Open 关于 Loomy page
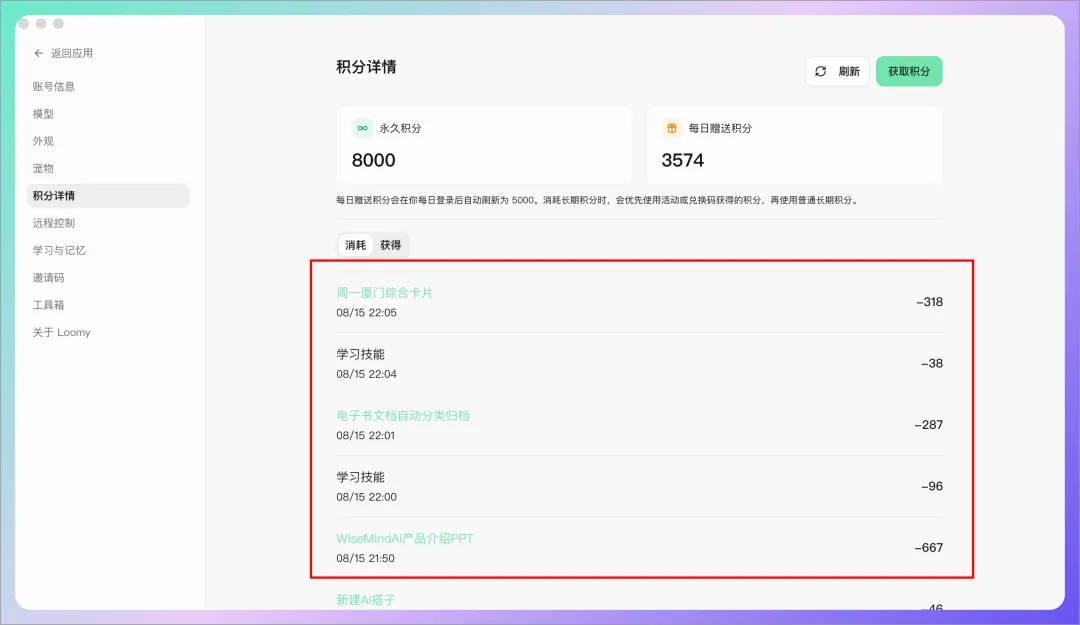The height and width of the screenshot is (625, 1080). pyautogui.click(x=108, y=332)
